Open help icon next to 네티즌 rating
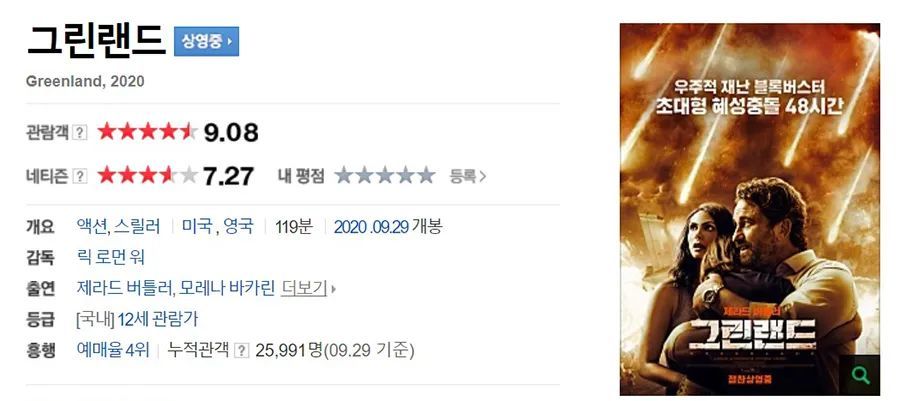Viewport: 900px width, 401px height. tap(80, 176)
